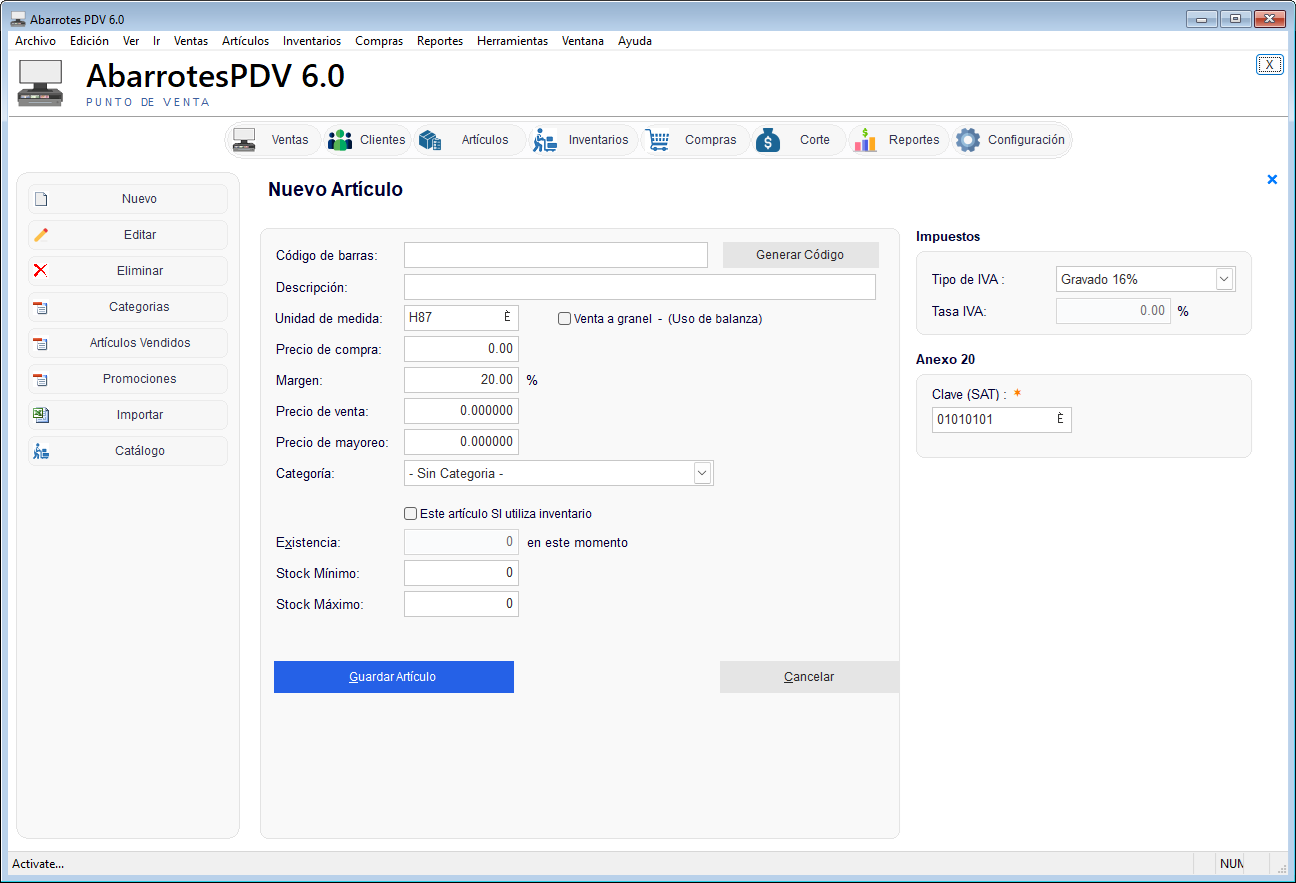Open the Inventarios menu in menu bar

(312, 41)
